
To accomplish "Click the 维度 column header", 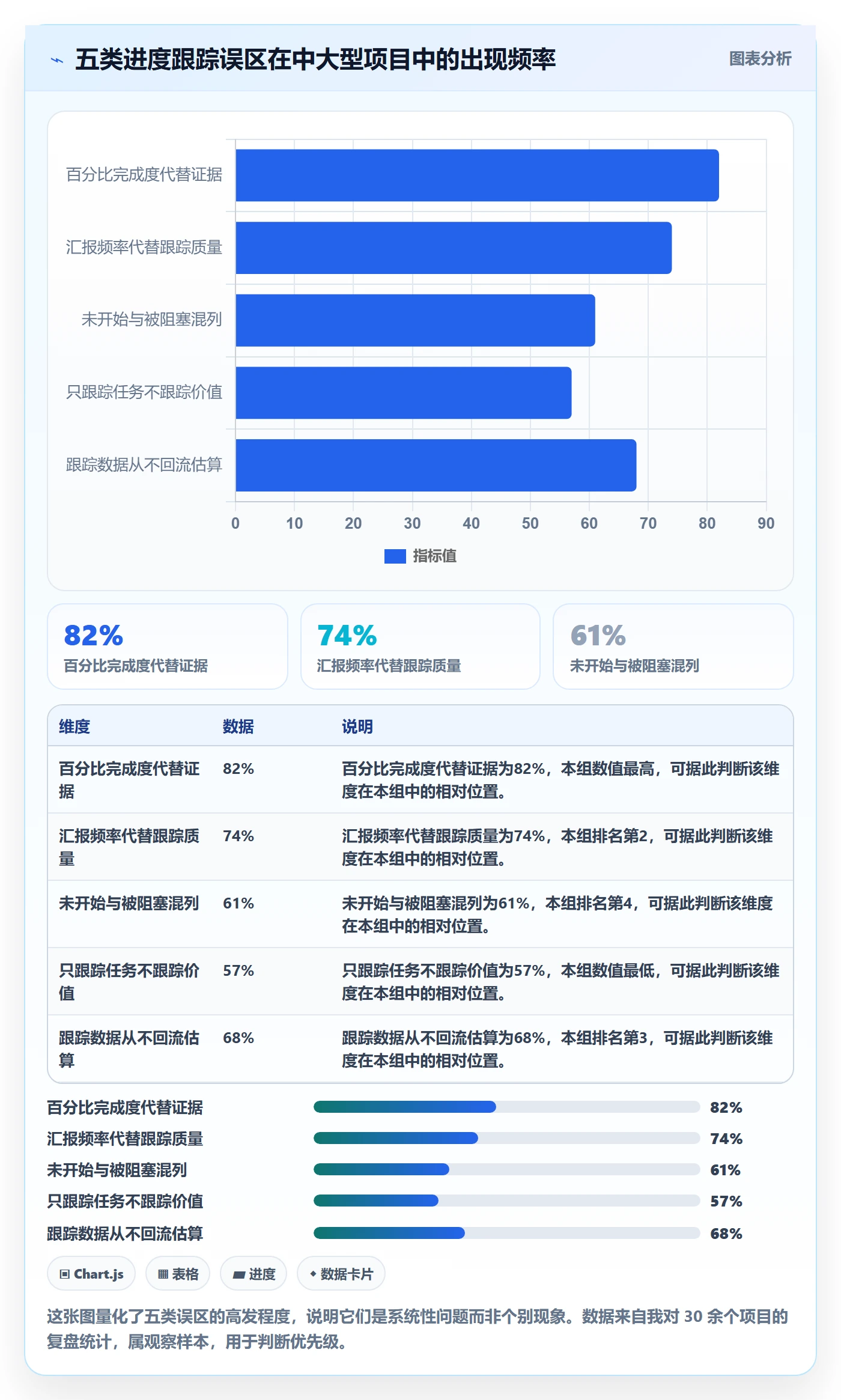I will tap(74, 726).
